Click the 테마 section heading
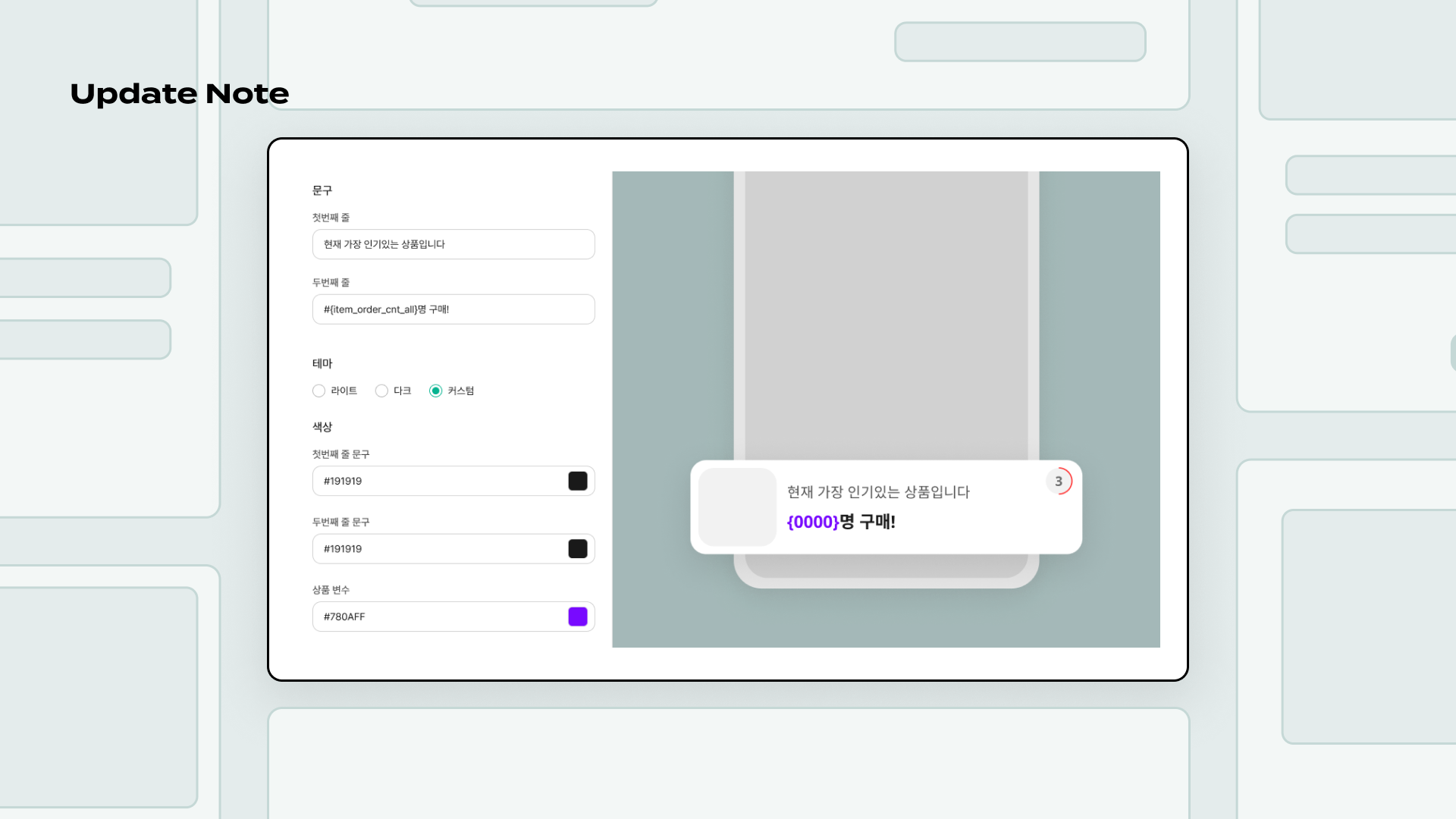This screenshot has height=819, width=1456. pyautogui.click(x=322, y=363)
